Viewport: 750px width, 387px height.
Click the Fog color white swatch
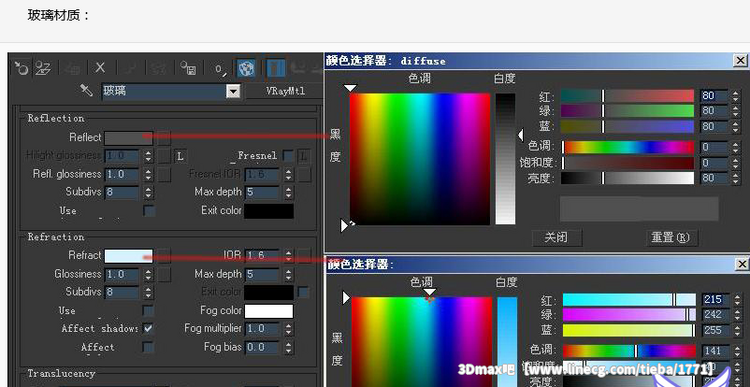269,311
